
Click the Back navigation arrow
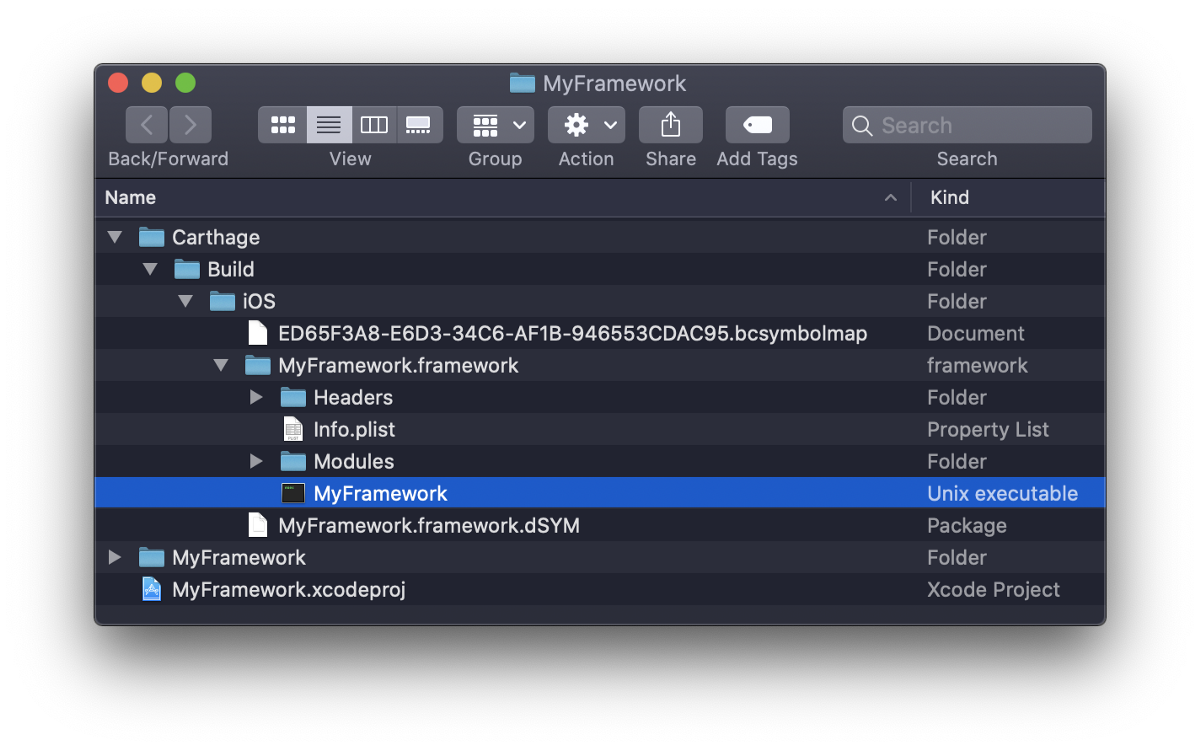146,124
